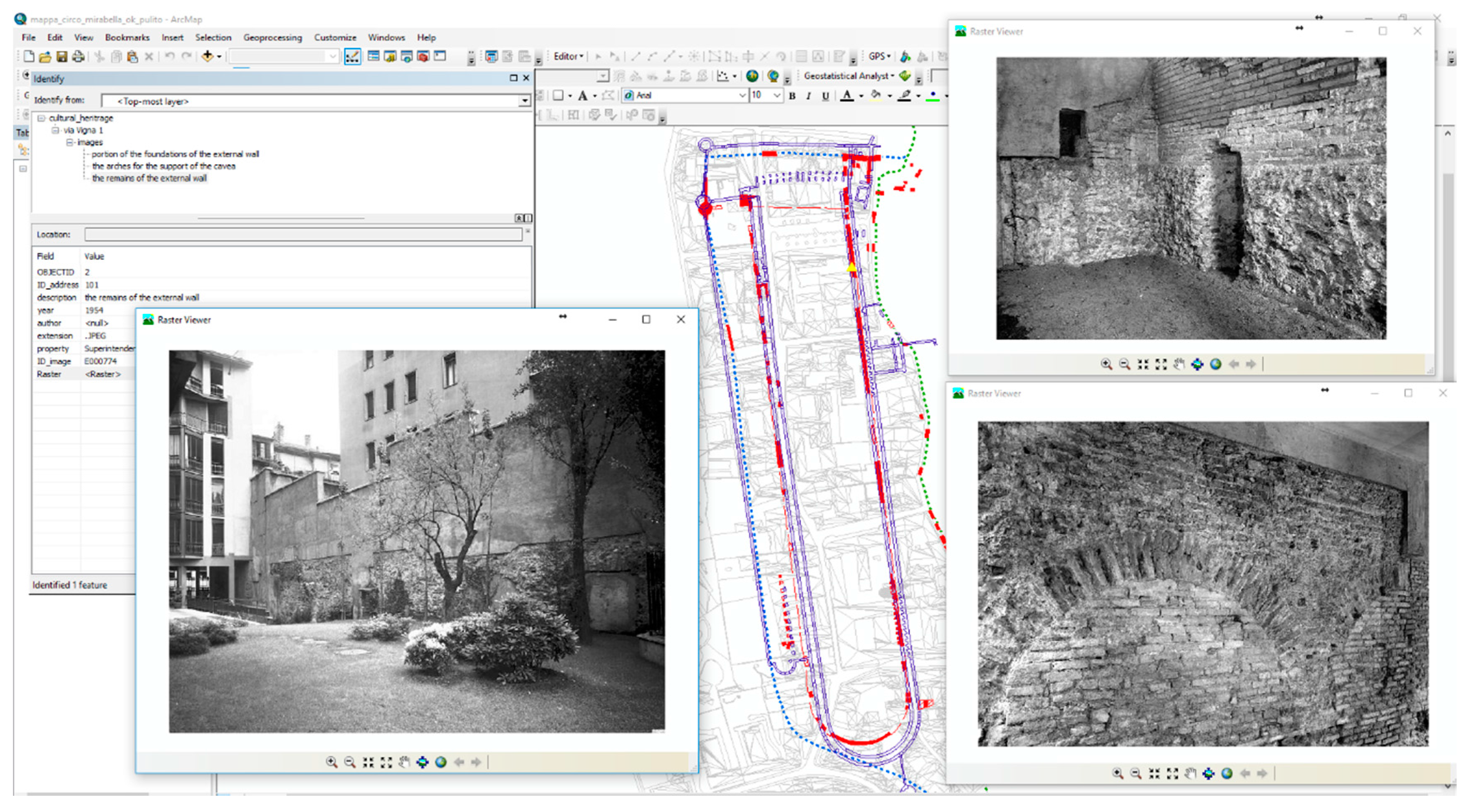Toggle Underline text formatting

point(825,96)
